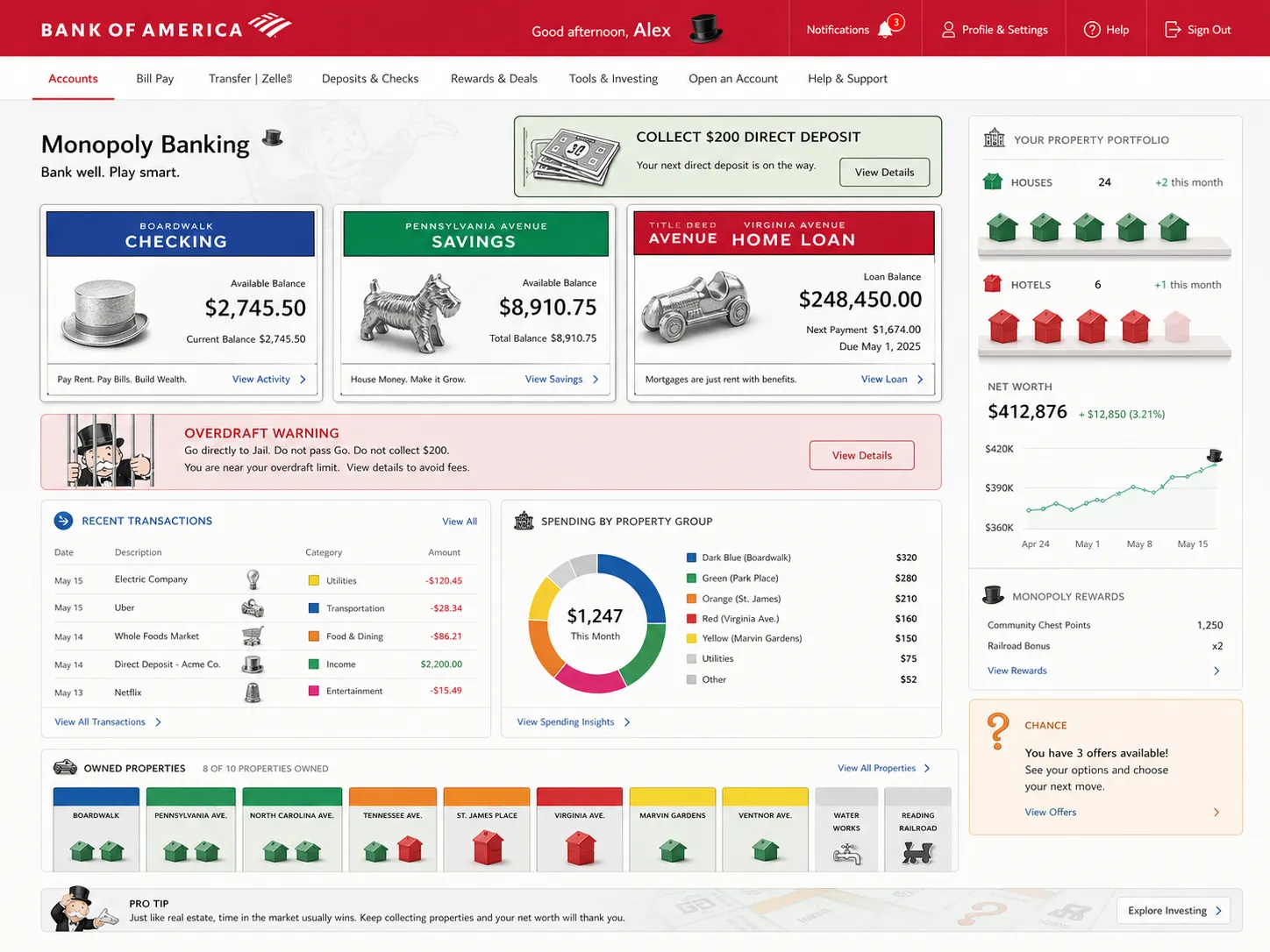The width and height of the screenshot is (1270, 952).
Task: Click the Profile & Settings person icon
Action: [948, 30]
